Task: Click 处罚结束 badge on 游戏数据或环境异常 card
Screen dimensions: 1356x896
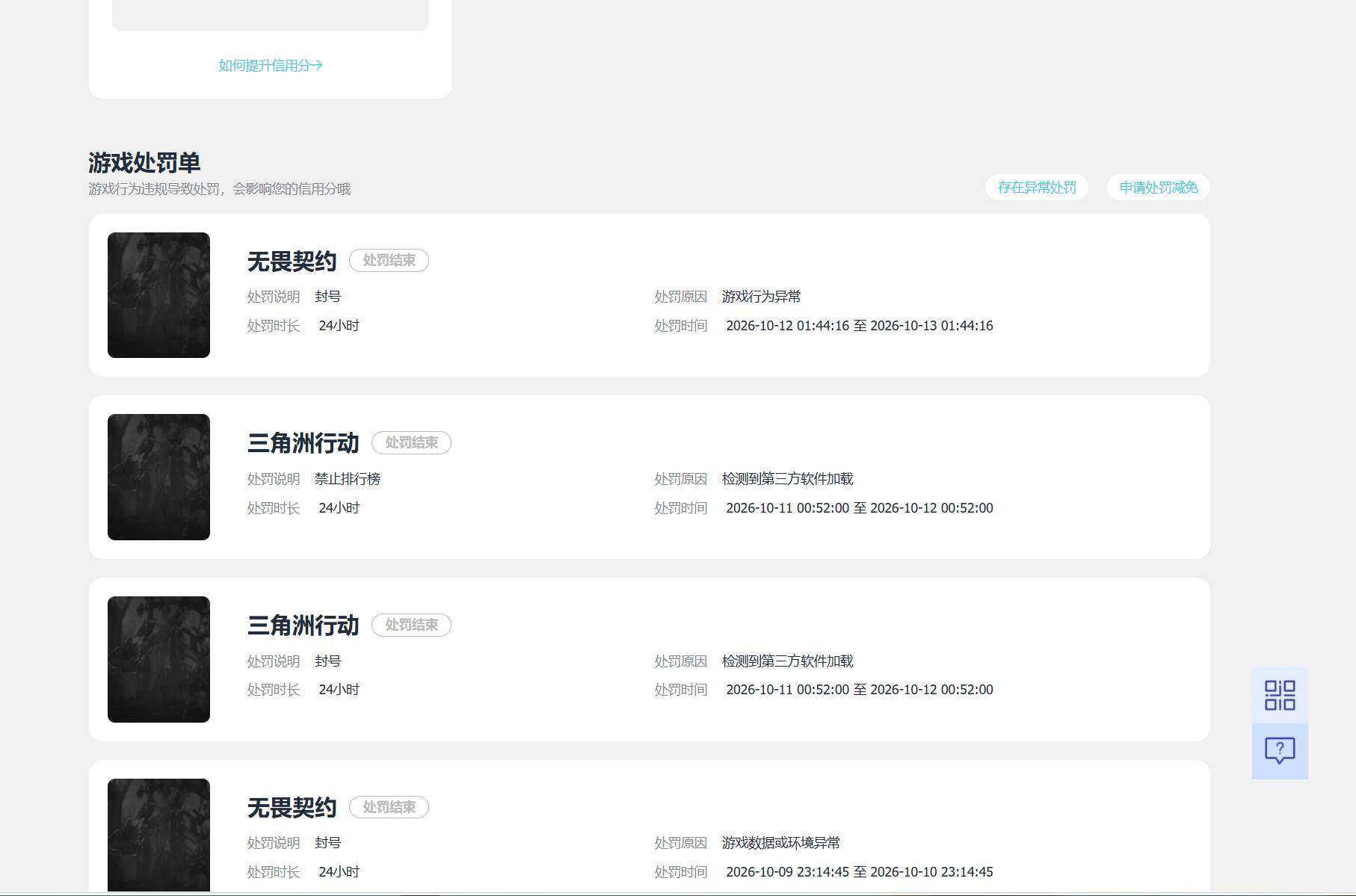Action: coord(389,807)
